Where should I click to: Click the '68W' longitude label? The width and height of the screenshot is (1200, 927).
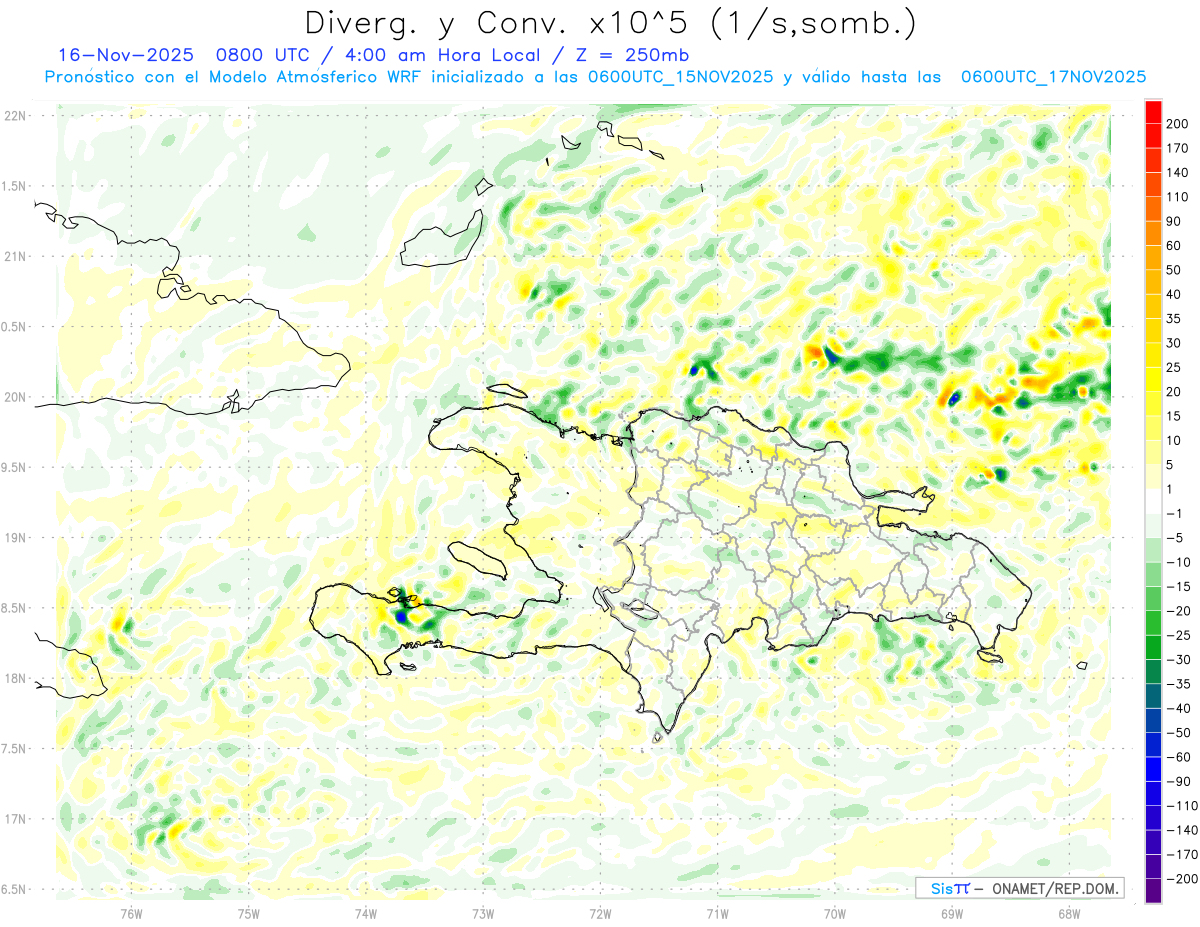(x=1069, y=914)
